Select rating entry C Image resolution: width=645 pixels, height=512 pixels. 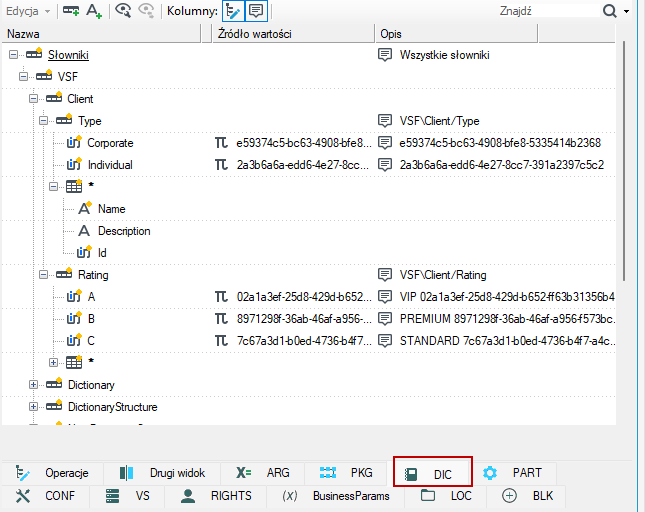pyautogui.click(x=91, y=341)
